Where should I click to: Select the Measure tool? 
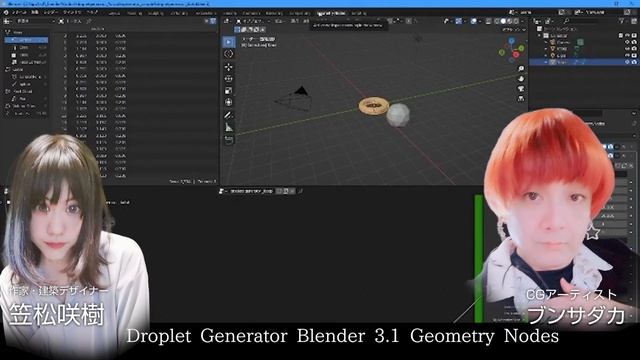229,128
